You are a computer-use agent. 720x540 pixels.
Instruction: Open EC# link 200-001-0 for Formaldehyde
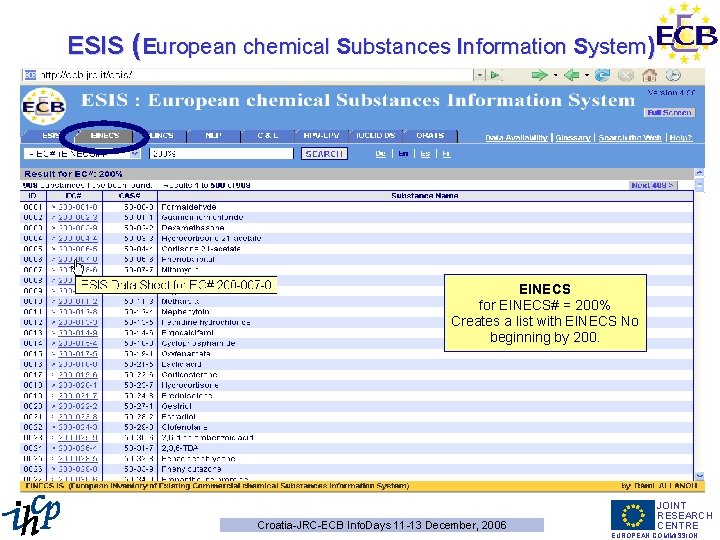pyautogui.click(x=78, y=207)
